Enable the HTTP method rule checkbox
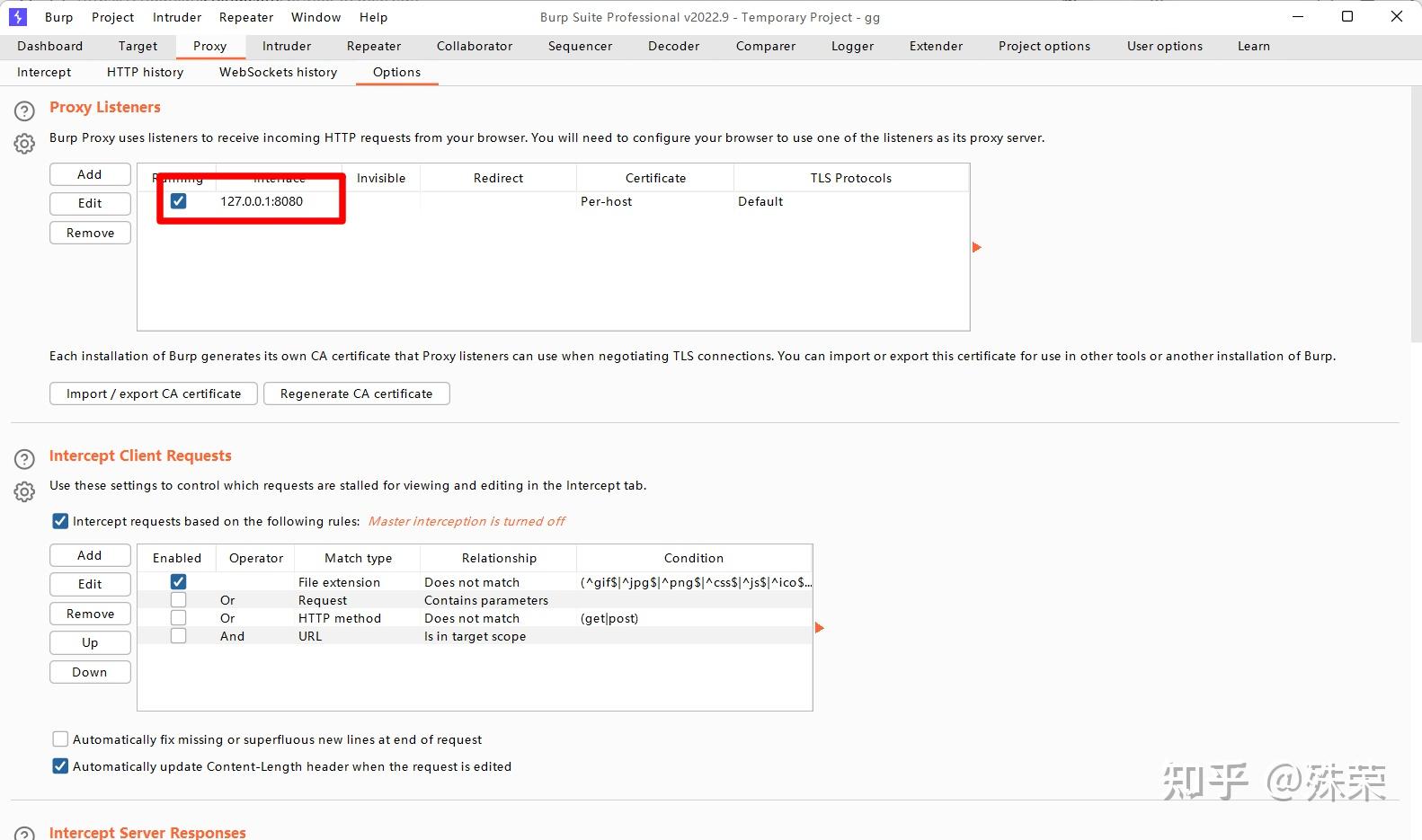This screenshot has height=840, width=1422. pyautogui.click(x=178, y=618)
